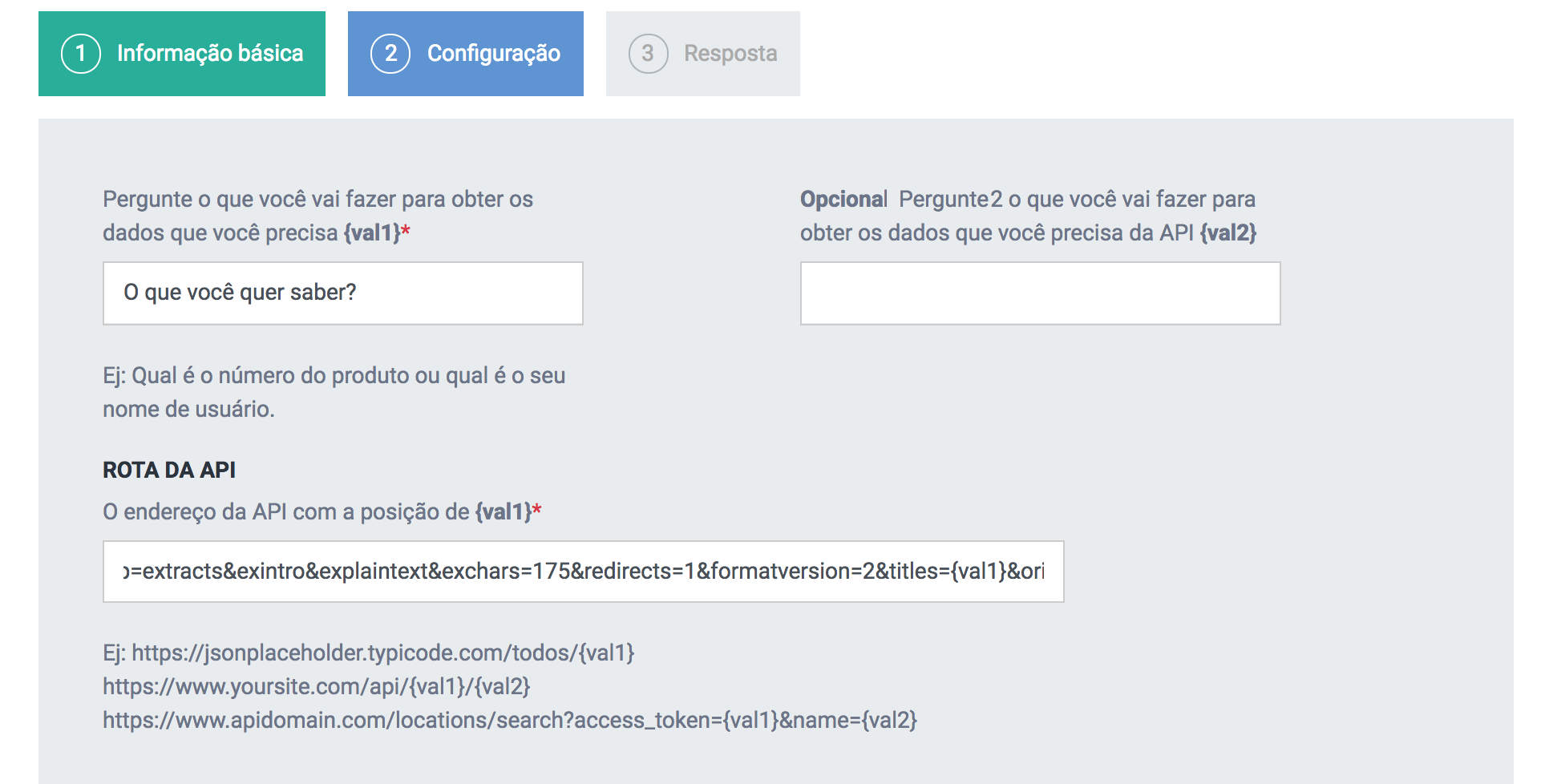Open the Informação básica step tab
1549x784 pixels.
tap(182, 54)
